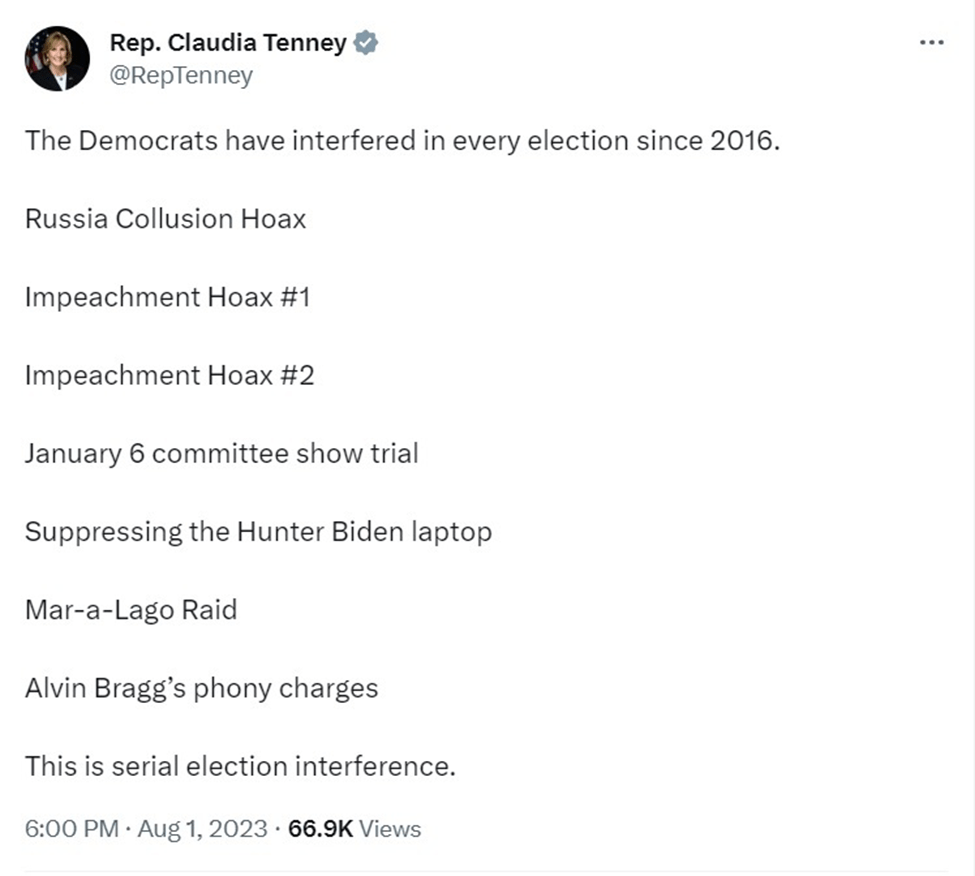Click the blue verified checkmark badge
The height and width of the screenshot is (876, 975).
pos(367,43)
